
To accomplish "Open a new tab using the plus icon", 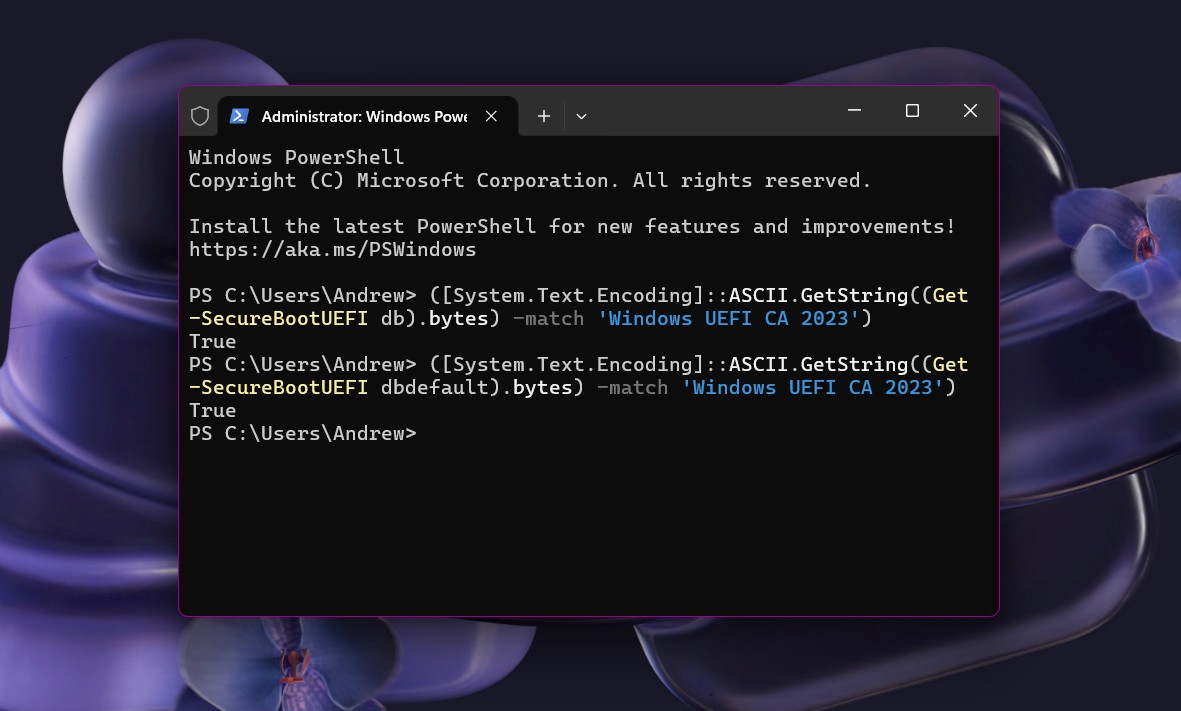I will point(543,116).
